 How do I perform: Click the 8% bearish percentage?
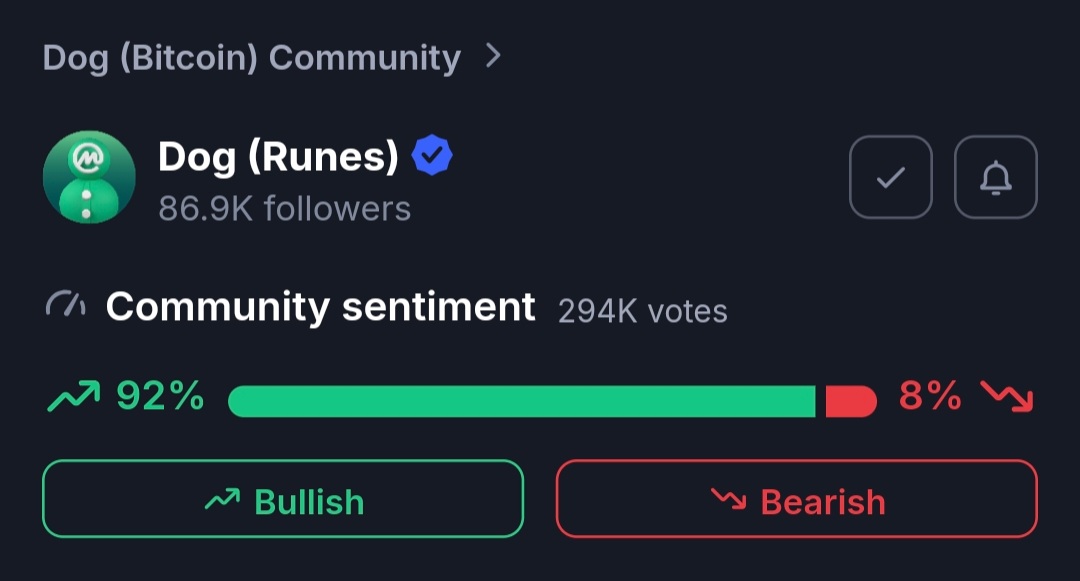tap(929, 398)
